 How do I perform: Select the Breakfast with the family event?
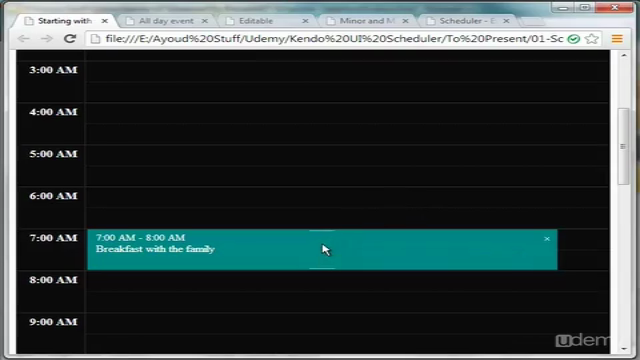(x=322, y=249)
